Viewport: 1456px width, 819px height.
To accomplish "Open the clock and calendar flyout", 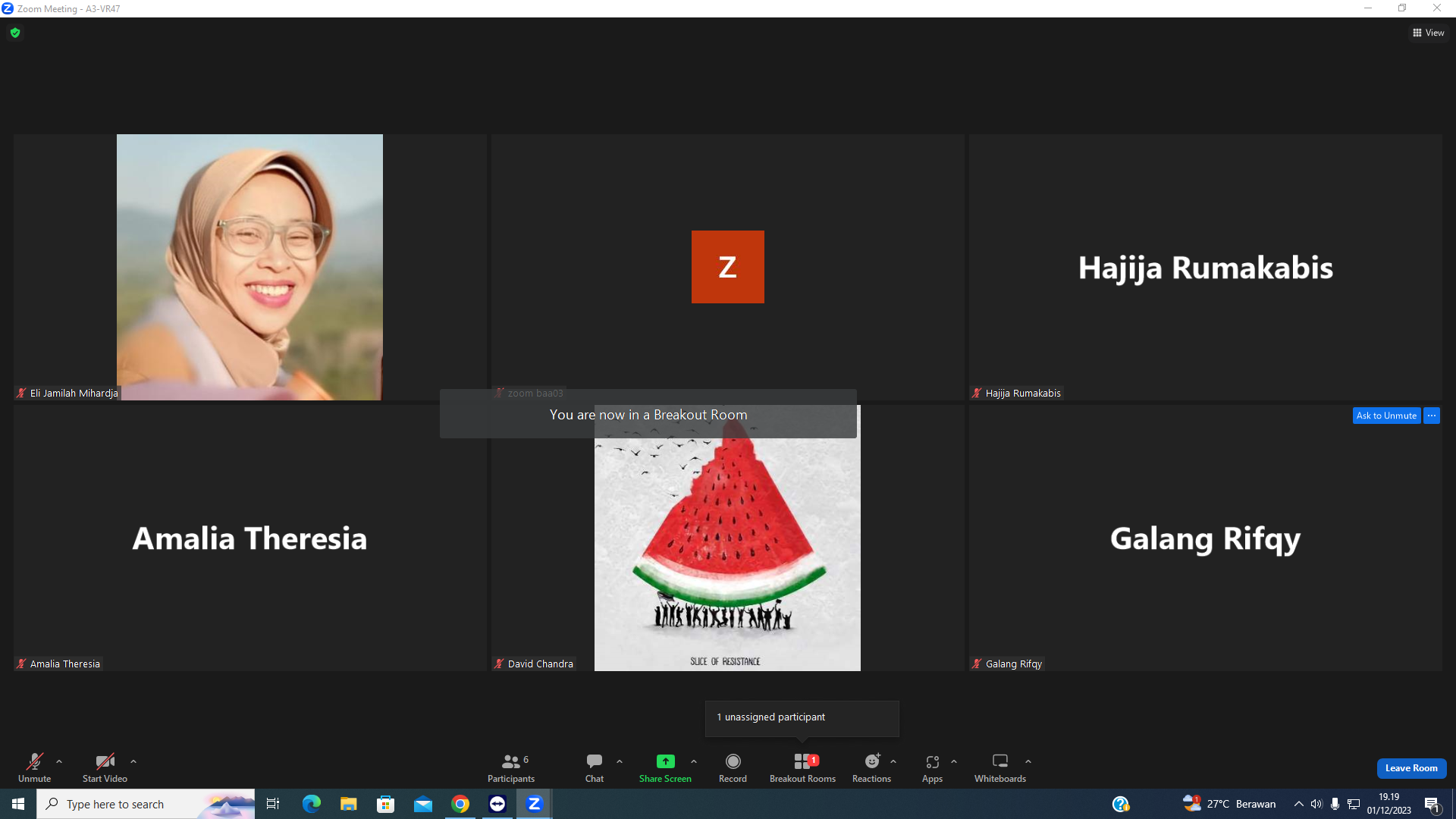I will click(x=1389, y=804).
